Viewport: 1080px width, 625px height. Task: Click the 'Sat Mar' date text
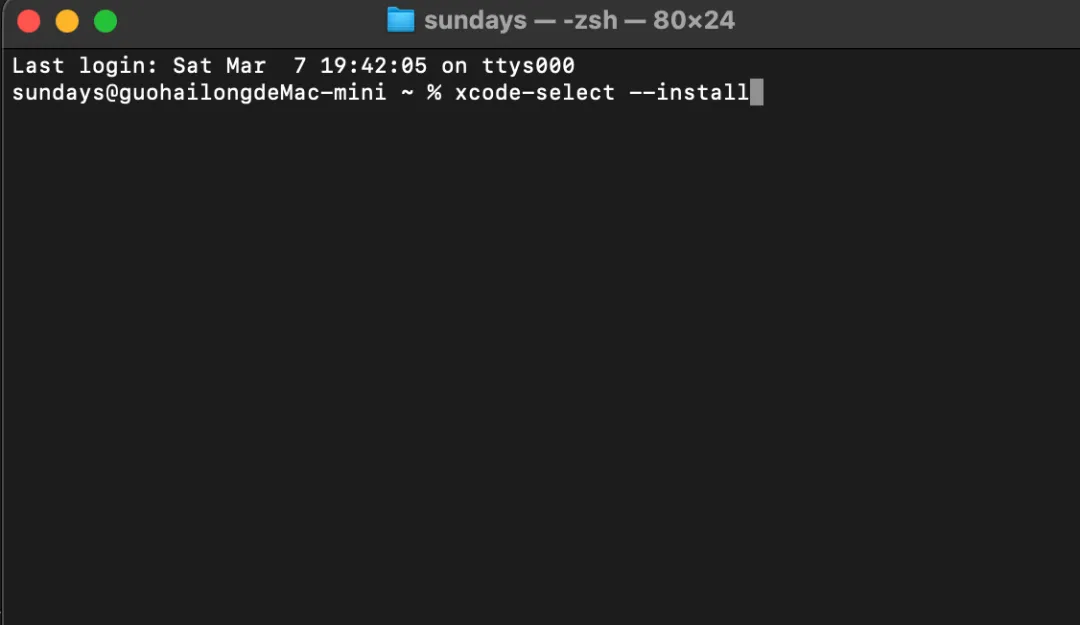tap(219, 65)
